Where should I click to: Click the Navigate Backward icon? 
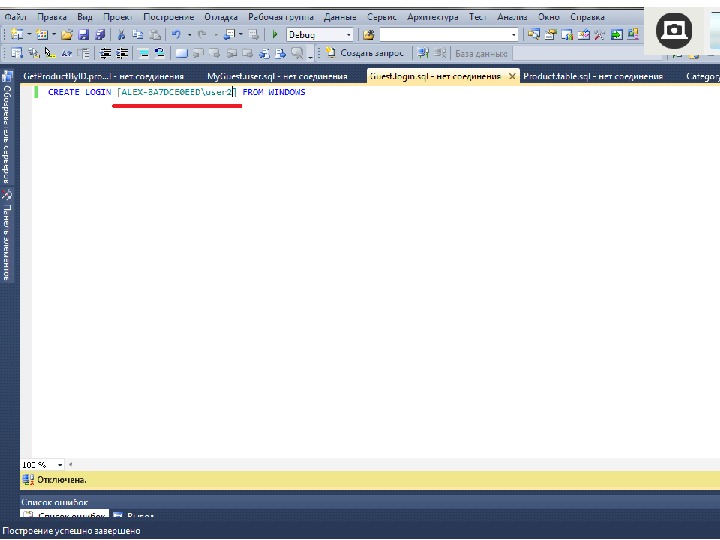click(x=230, y=34)
